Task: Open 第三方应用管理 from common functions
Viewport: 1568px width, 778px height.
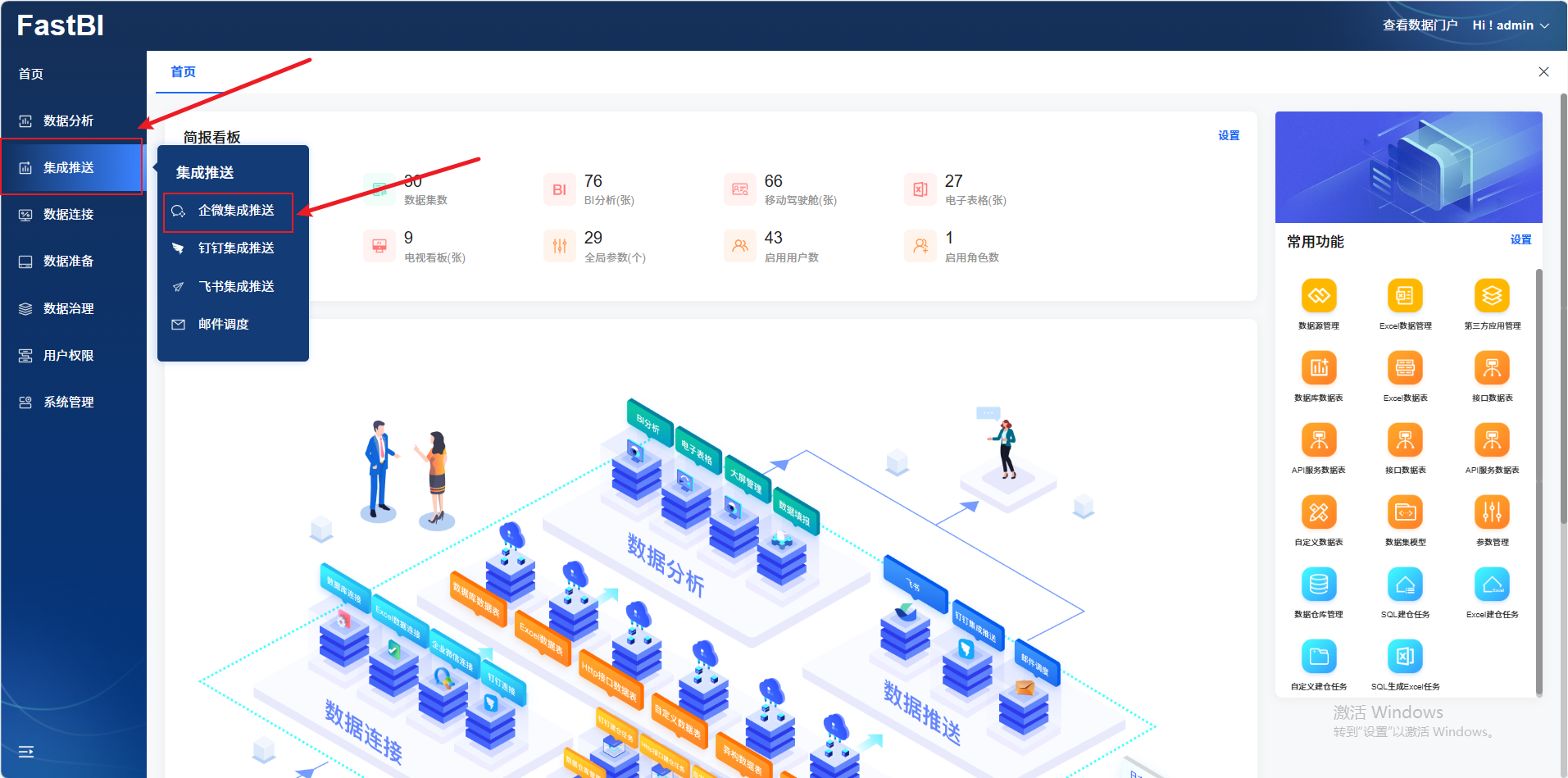Action: point(1492,296)
